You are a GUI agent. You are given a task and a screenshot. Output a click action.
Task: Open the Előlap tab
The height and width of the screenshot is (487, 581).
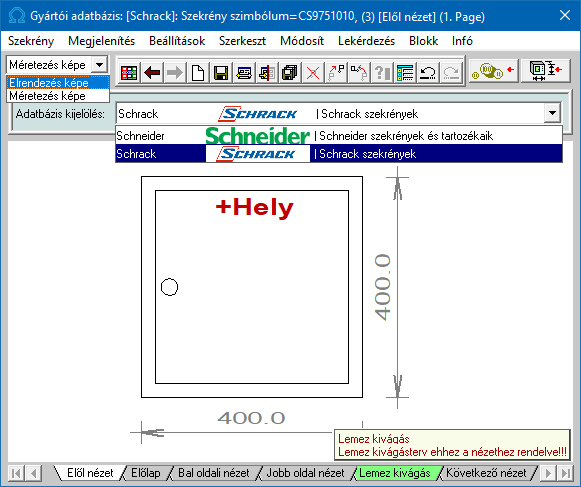tap(146, 473)
